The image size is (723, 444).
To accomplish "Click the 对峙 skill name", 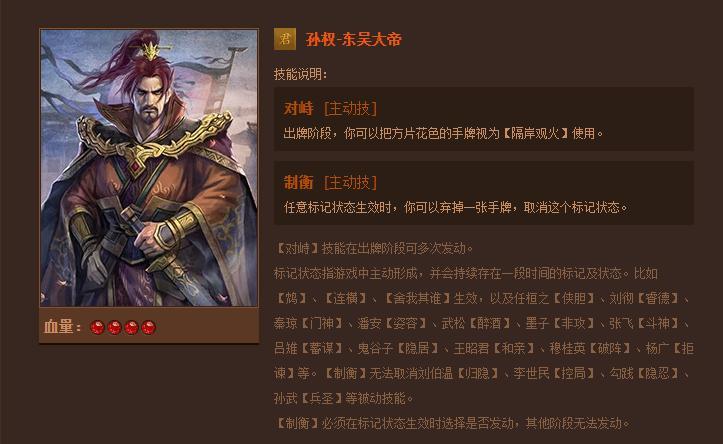I will [x=298, y=109].
